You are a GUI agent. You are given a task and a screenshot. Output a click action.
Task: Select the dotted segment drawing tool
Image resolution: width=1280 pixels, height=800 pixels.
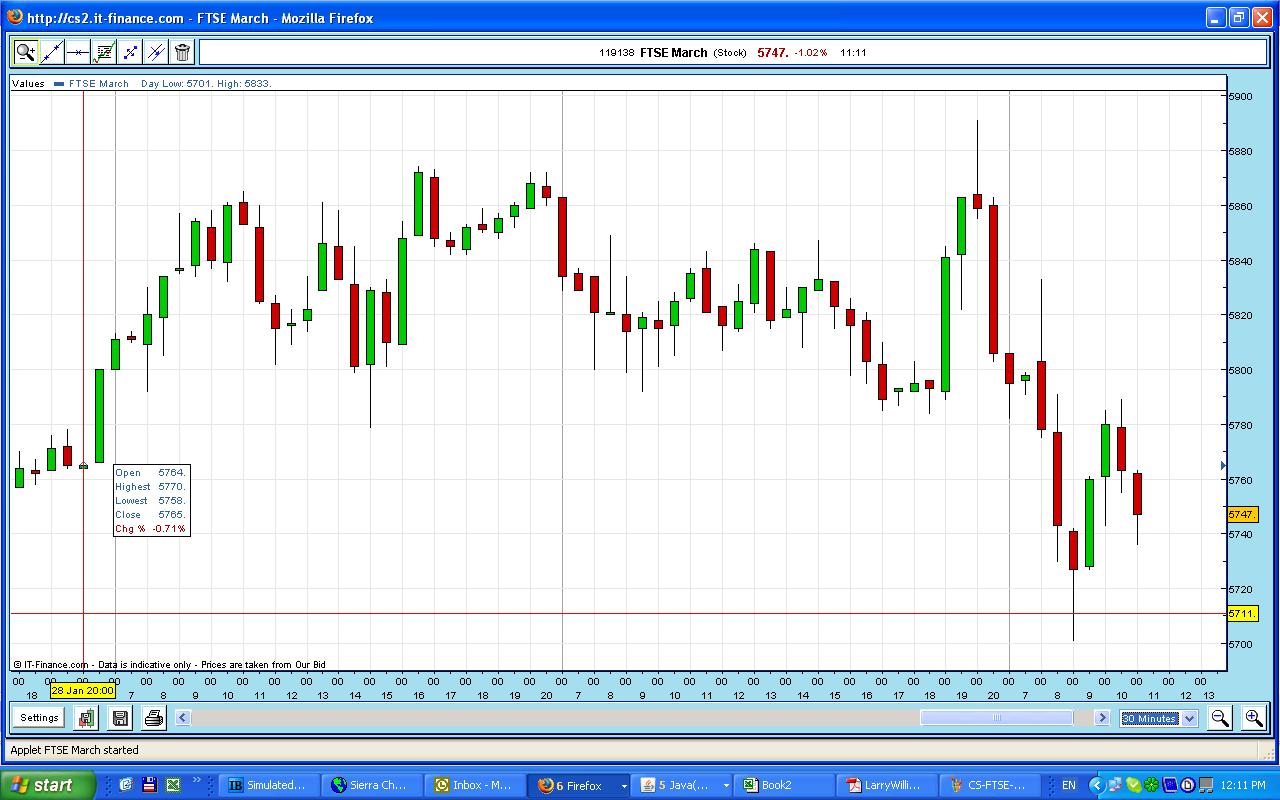click(130, 52)
